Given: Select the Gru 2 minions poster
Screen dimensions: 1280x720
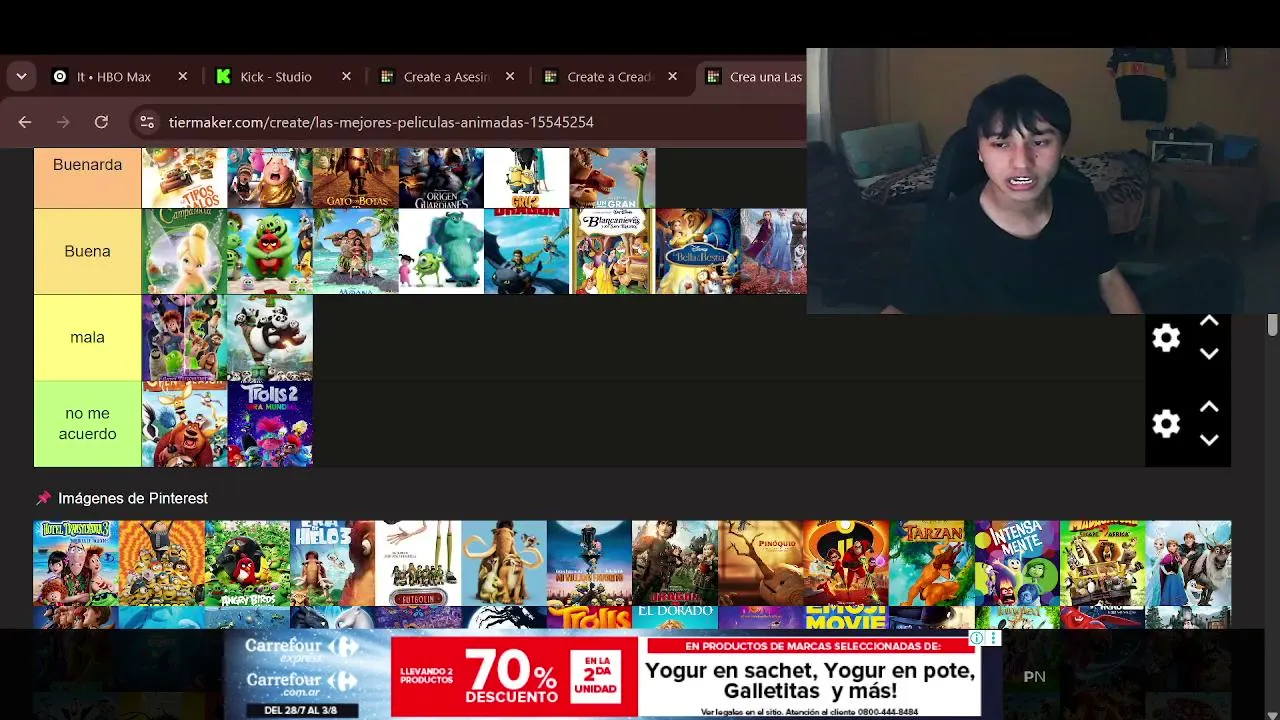Looking at the screenshot, I should (527, 178).
